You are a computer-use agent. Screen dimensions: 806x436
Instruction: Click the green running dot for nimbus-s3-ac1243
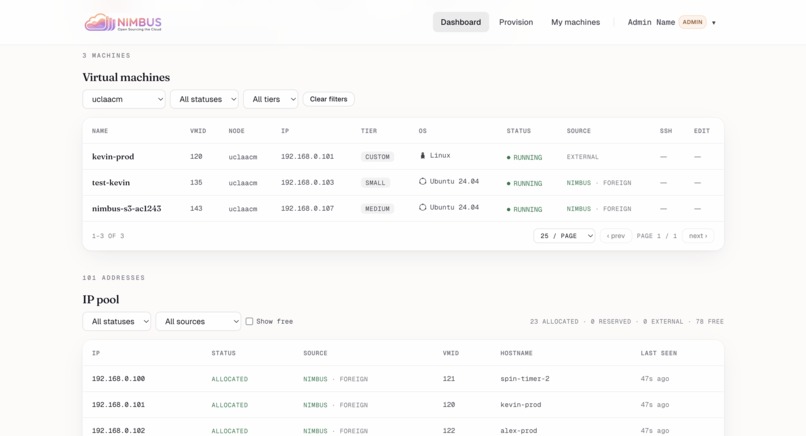click(x=508, y=209)
